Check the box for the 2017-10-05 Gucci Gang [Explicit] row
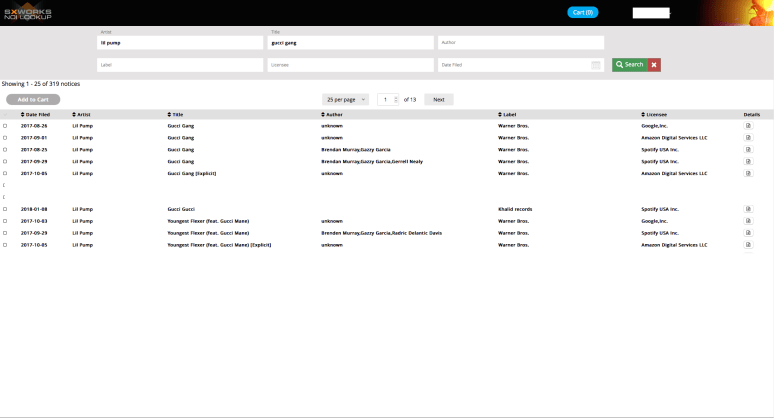The image size is (774, 418). (x=5, y=173)
